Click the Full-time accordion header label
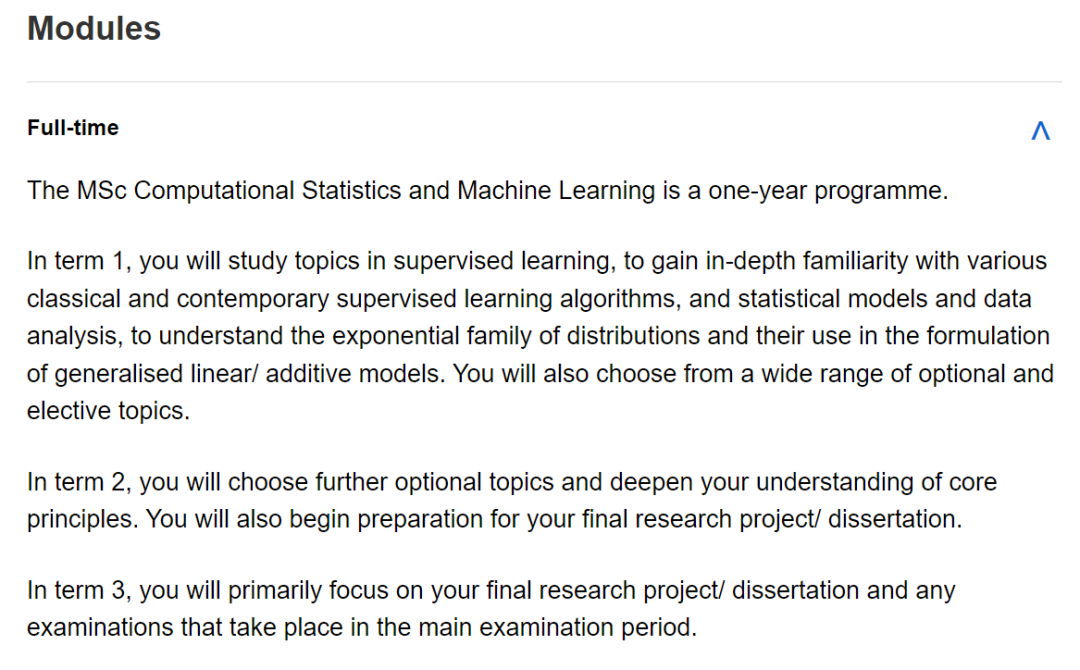Viewport: 1080px width, 670px height. [73, 128]
